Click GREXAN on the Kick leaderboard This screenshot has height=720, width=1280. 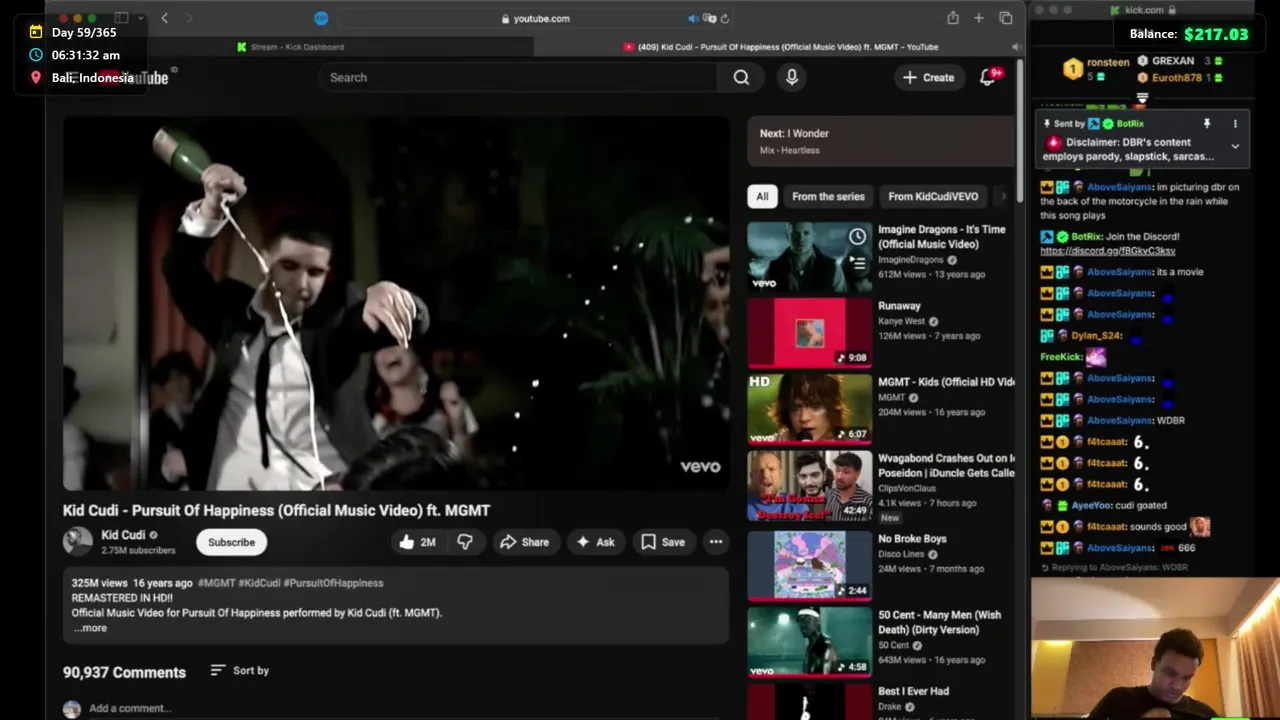1173,61
